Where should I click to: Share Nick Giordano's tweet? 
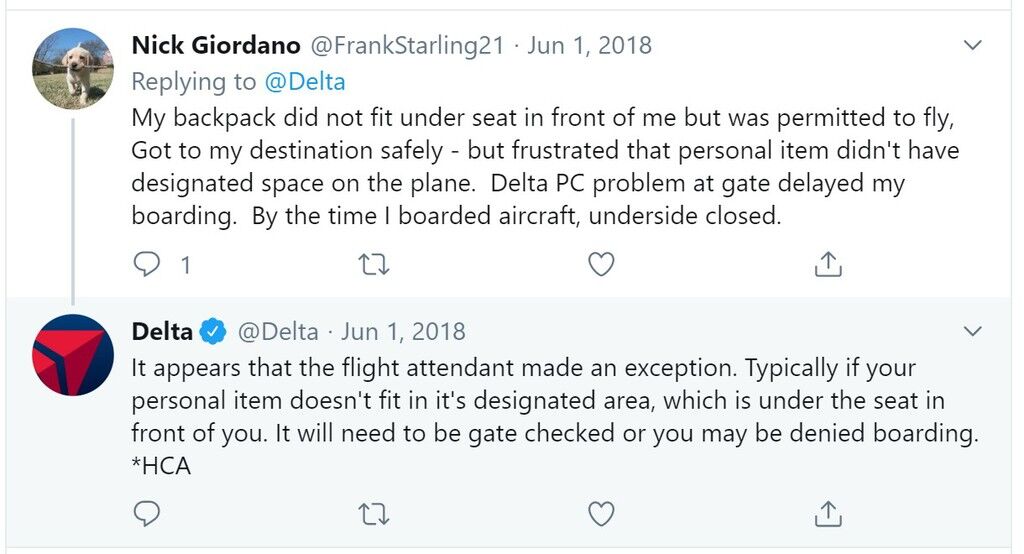(828, 264)
